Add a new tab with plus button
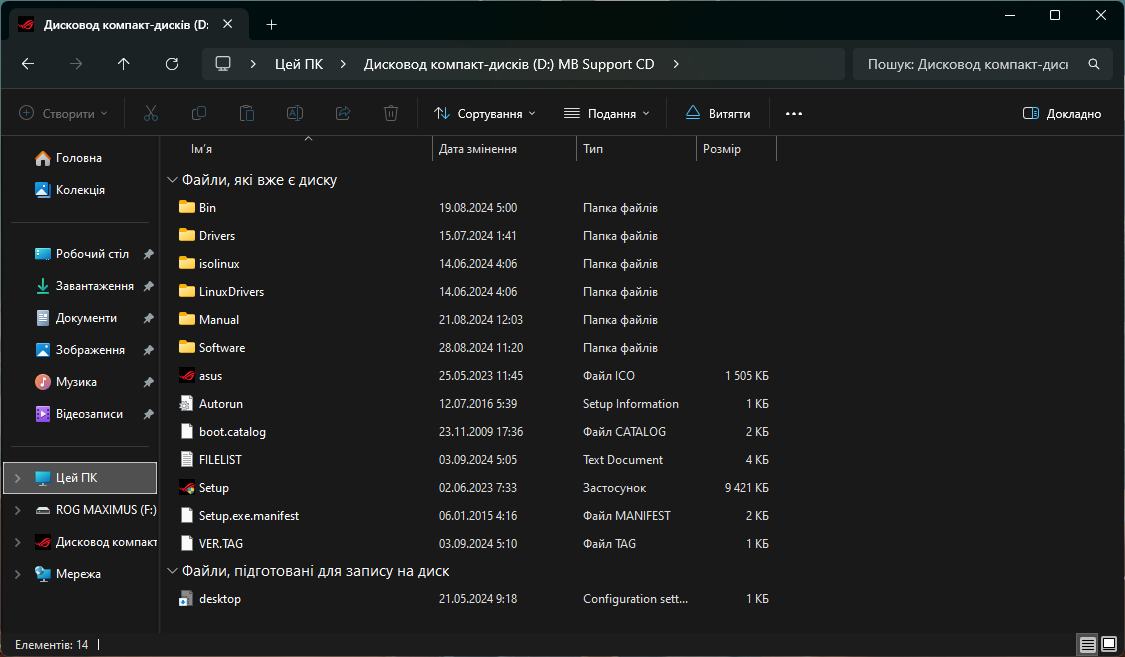 coord(271,24)
